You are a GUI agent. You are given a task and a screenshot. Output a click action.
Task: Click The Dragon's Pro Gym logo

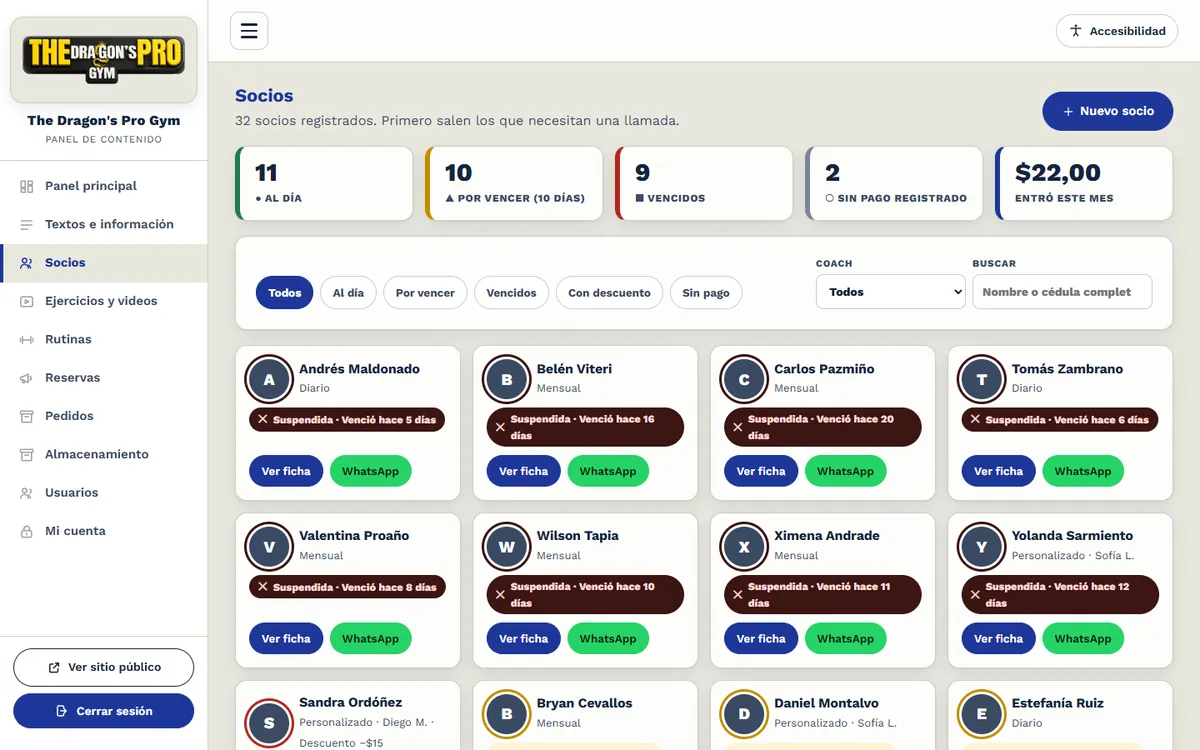104,60
